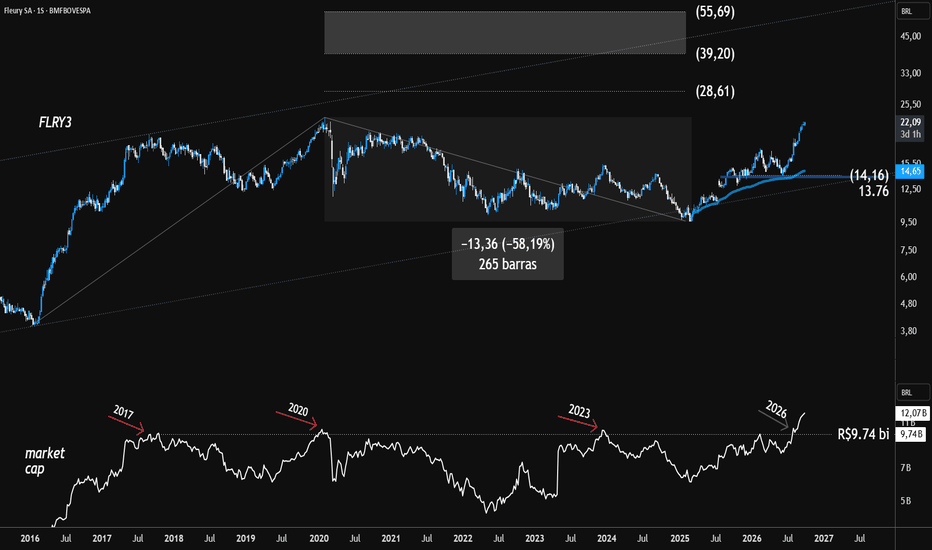932x550 pixels.
Task: Click the 3d 1h bar countdown label
Action: click(x=910, y=134)
